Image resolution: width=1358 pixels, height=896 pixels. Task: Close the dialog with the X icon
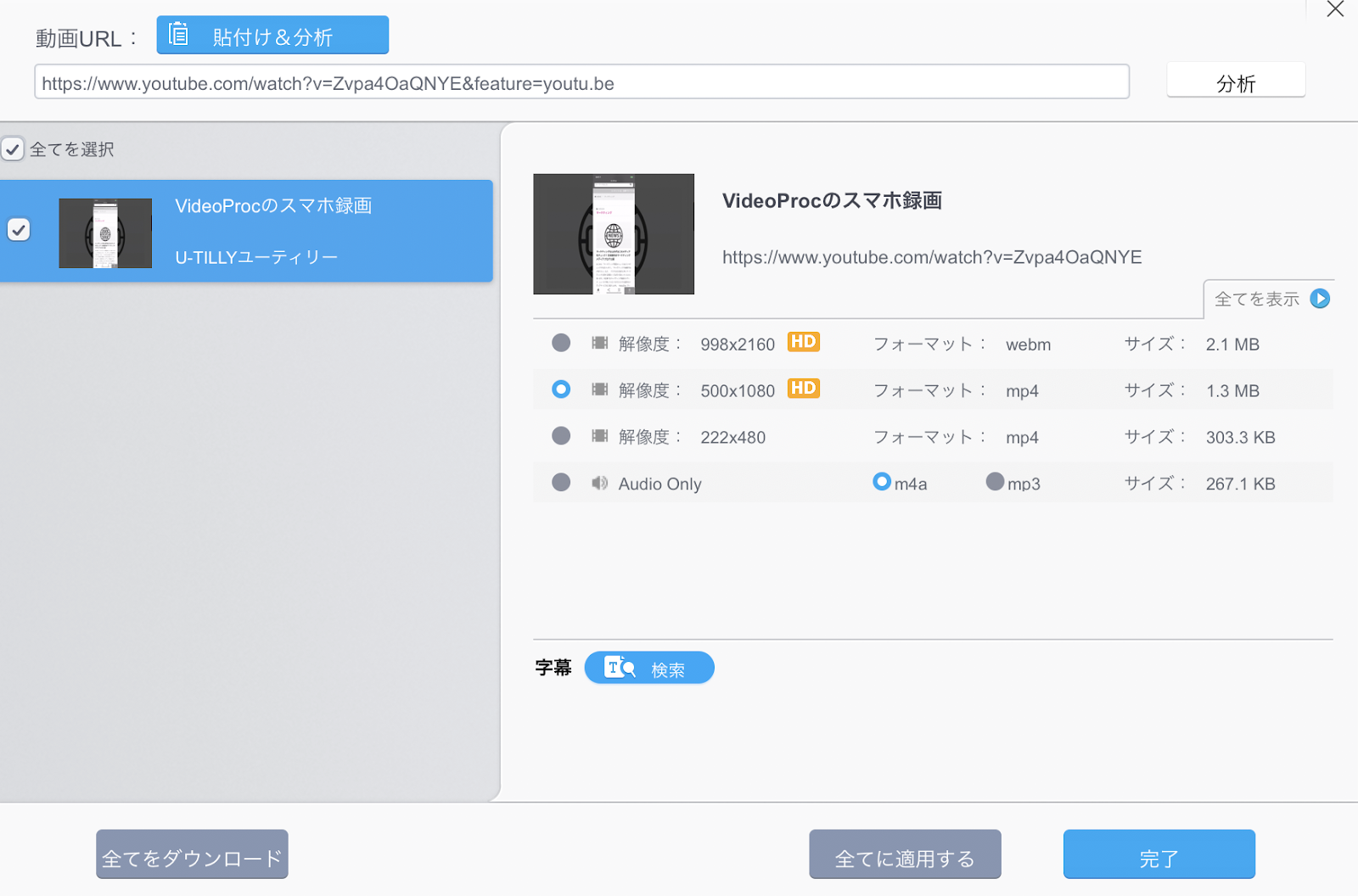pyautogui.click(x=1335, y=9)
